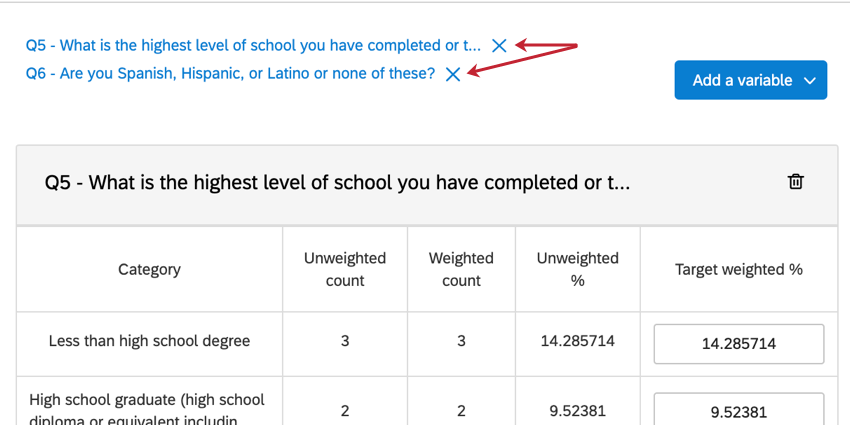Select the plain-text 9.52381 unweighted percent cell
This screenshot has width=850, height=425.
[577, 410]
